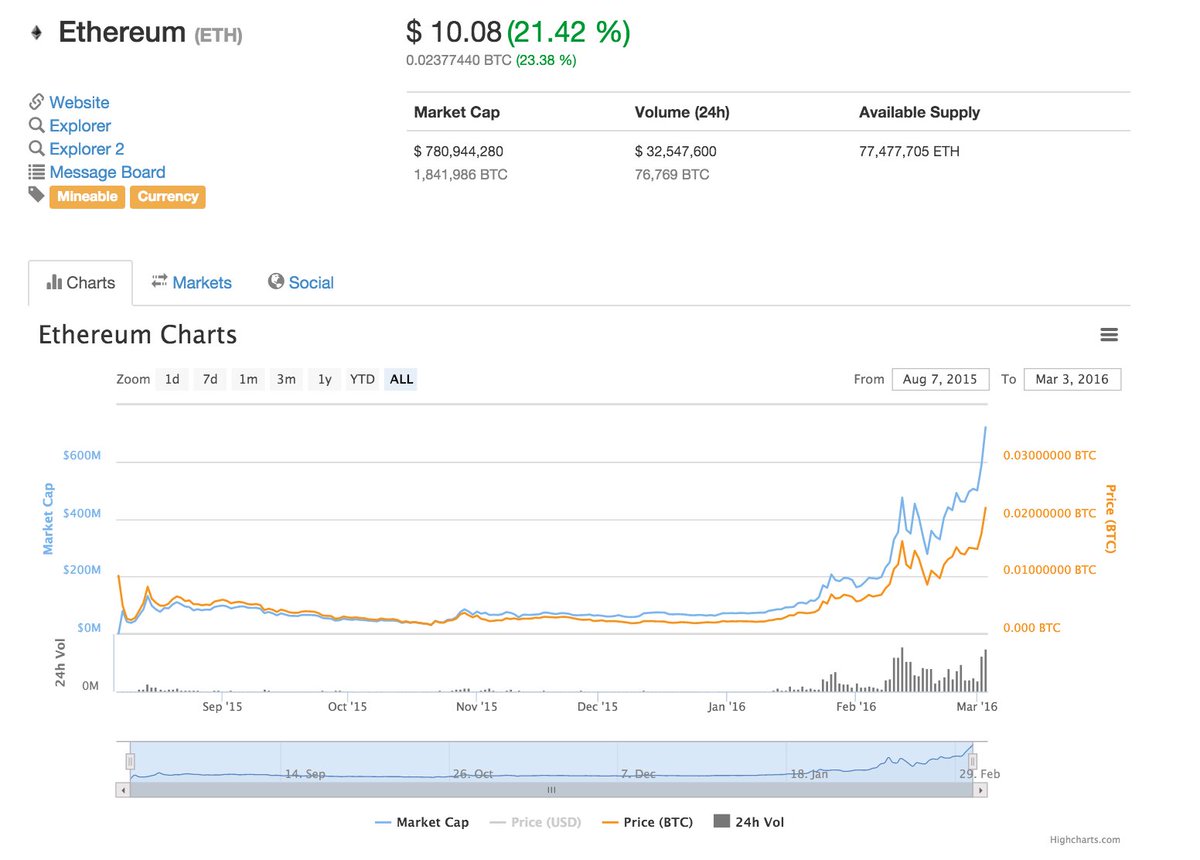Click the (21.42 %) change percentage
This screenshot has width=1200, height=860.
click(x=569, y=32)
